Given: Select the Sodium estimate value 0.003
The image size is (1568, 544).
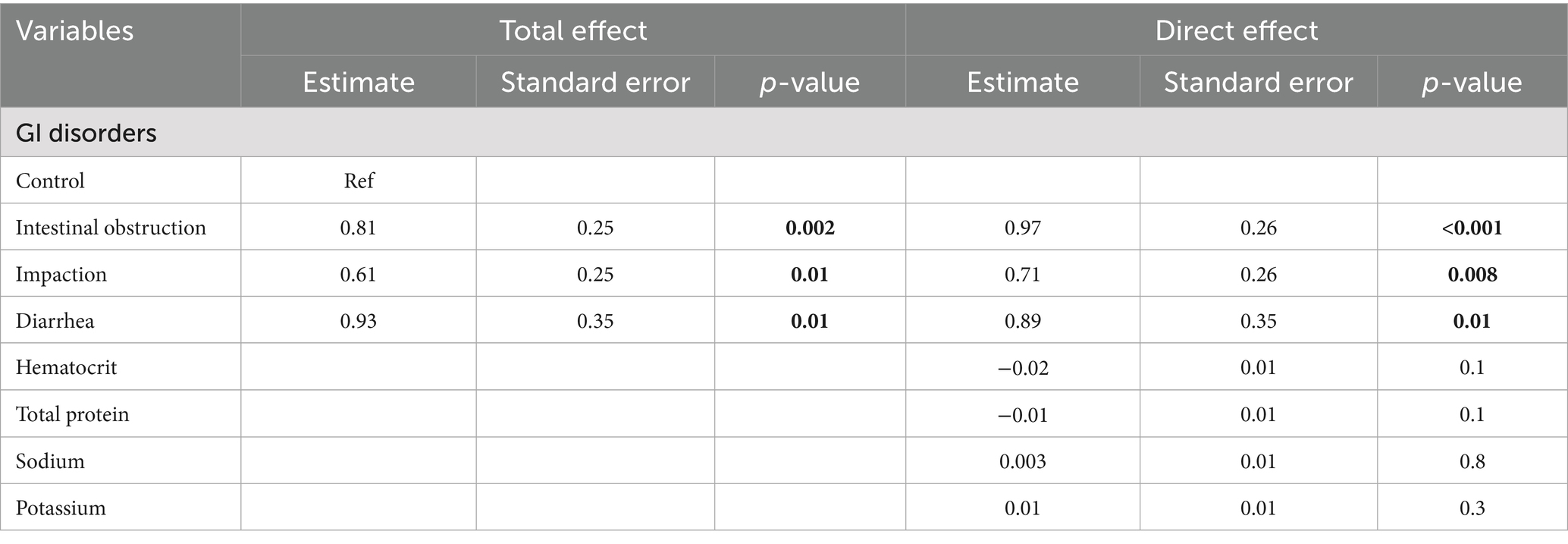Looking at the screenshot, I should pos(1022,461).
